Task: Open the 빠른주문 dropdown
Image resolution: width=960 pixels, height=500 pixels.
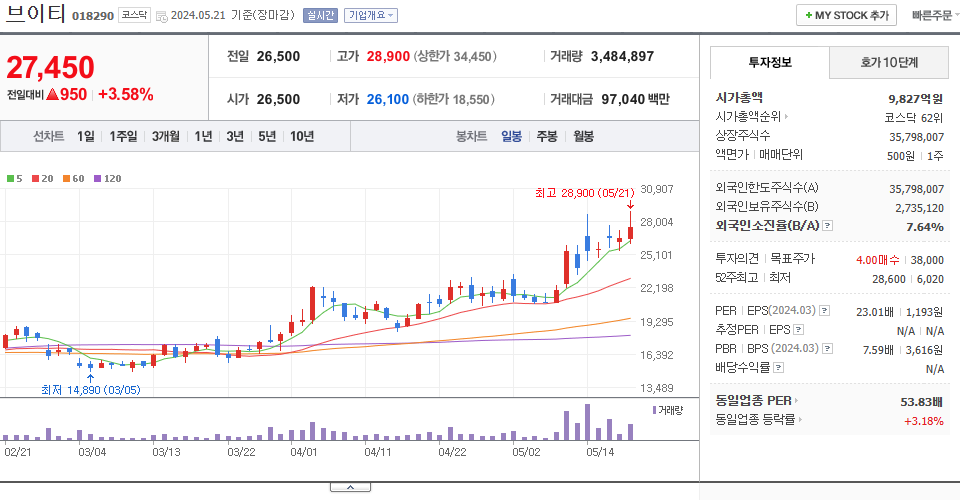Action: tap(935, 15)
